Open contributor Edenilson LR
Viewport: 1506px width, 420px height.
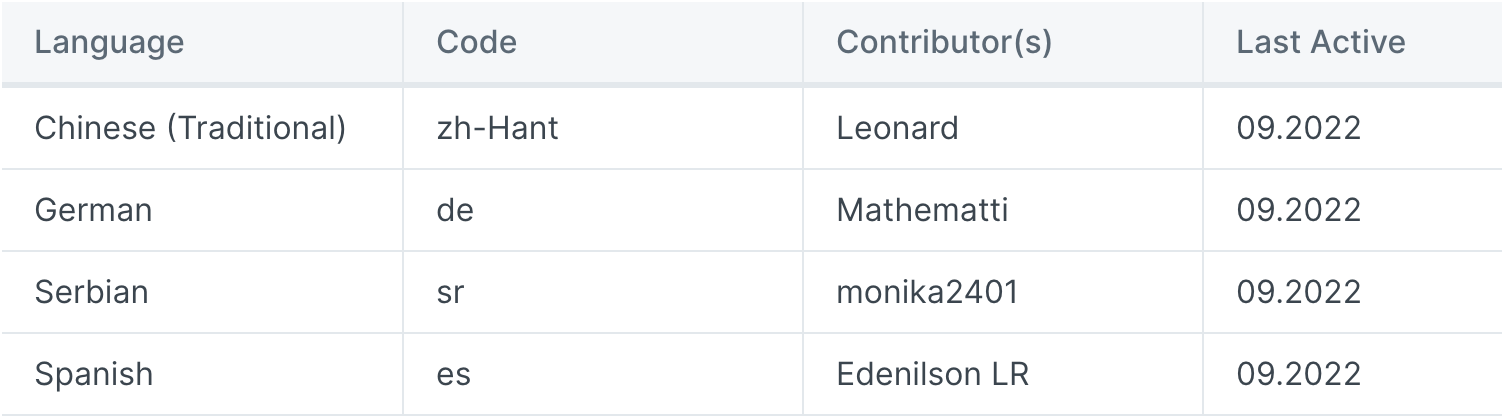(x=932, y=374)
